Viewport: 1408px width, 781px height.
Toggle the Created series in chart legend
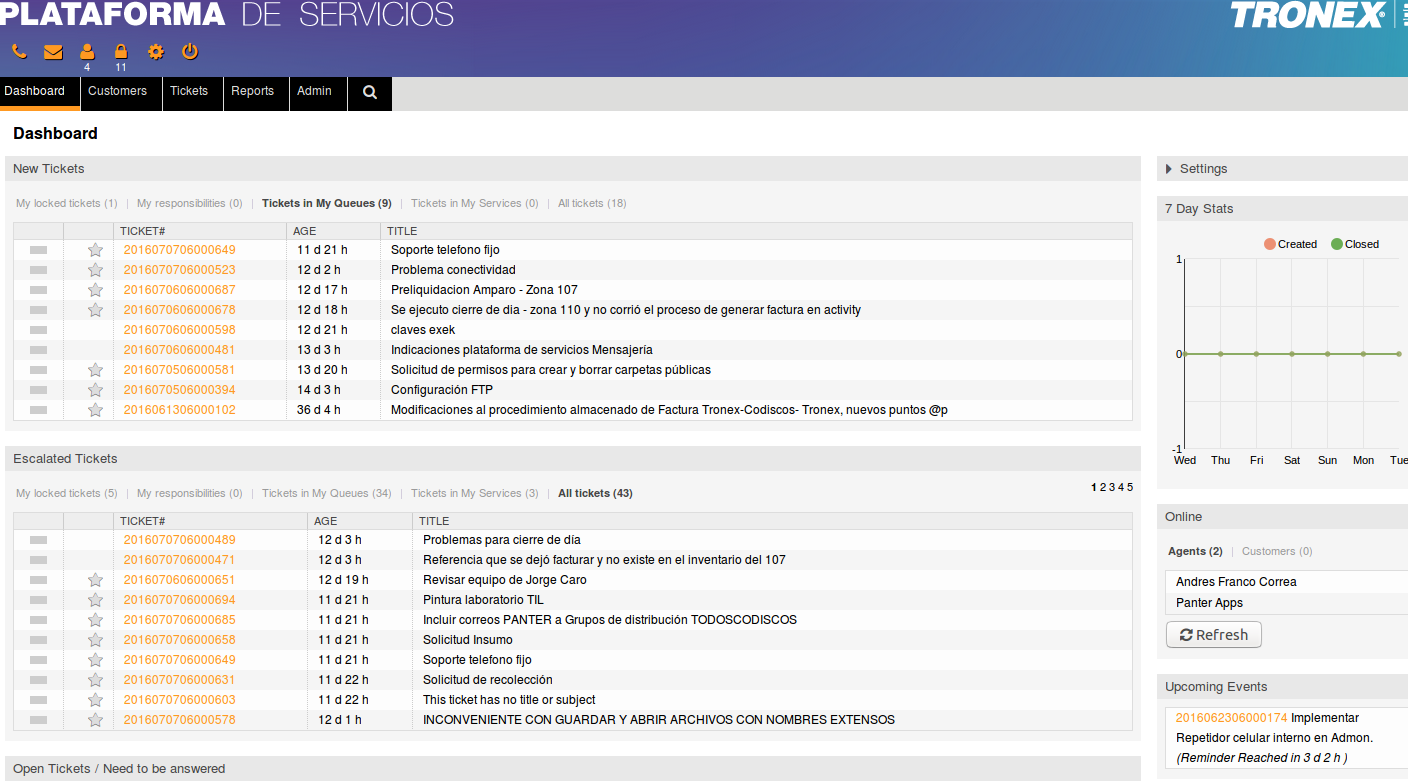pos(1290,244)
